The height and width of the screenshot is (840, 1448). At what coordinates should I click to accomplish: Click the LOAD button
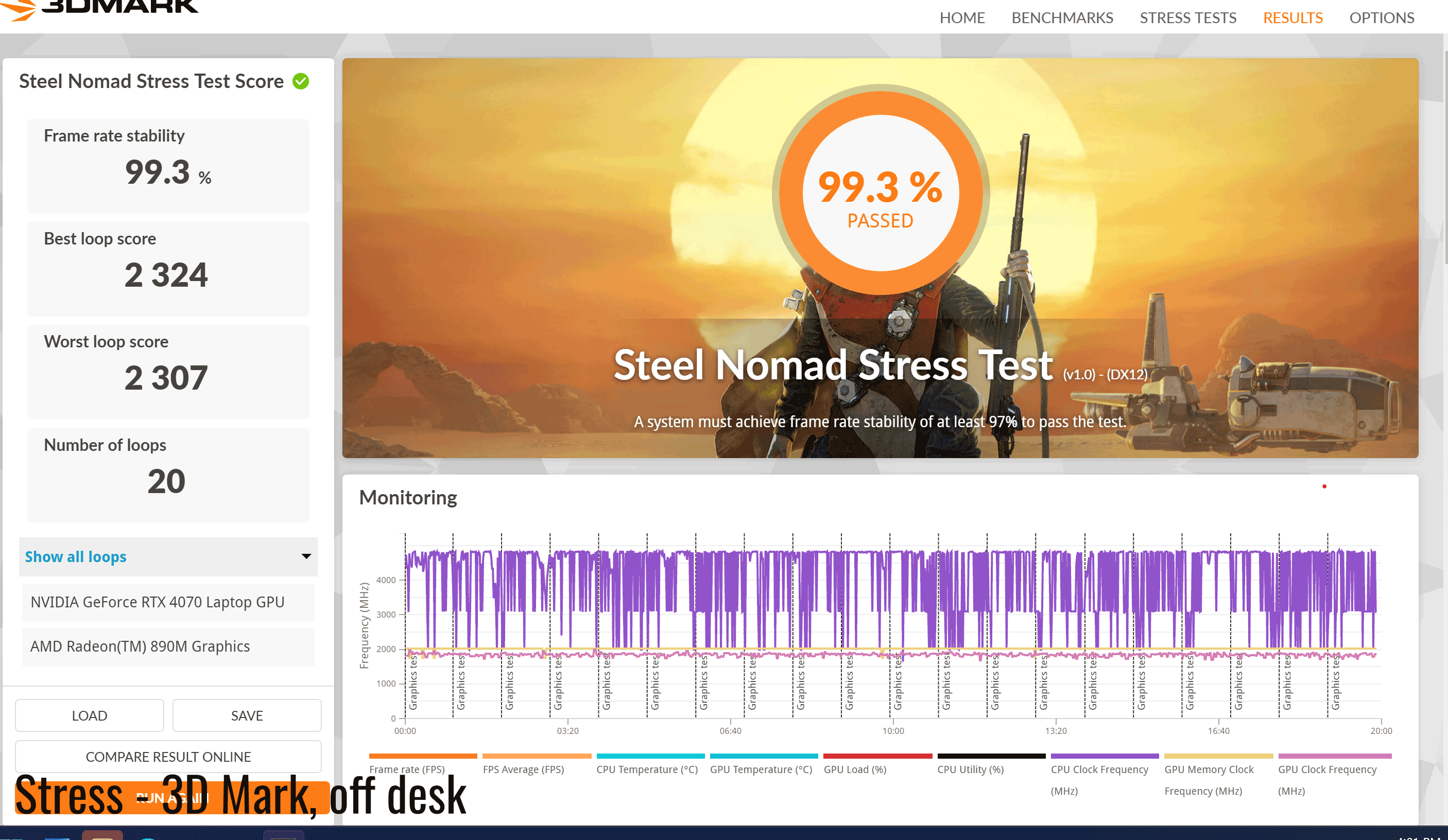pos(89,715)
